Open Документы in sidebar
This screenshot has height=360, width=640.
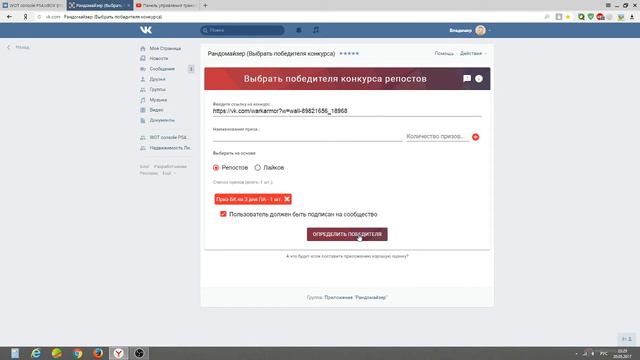coord(162,120)
